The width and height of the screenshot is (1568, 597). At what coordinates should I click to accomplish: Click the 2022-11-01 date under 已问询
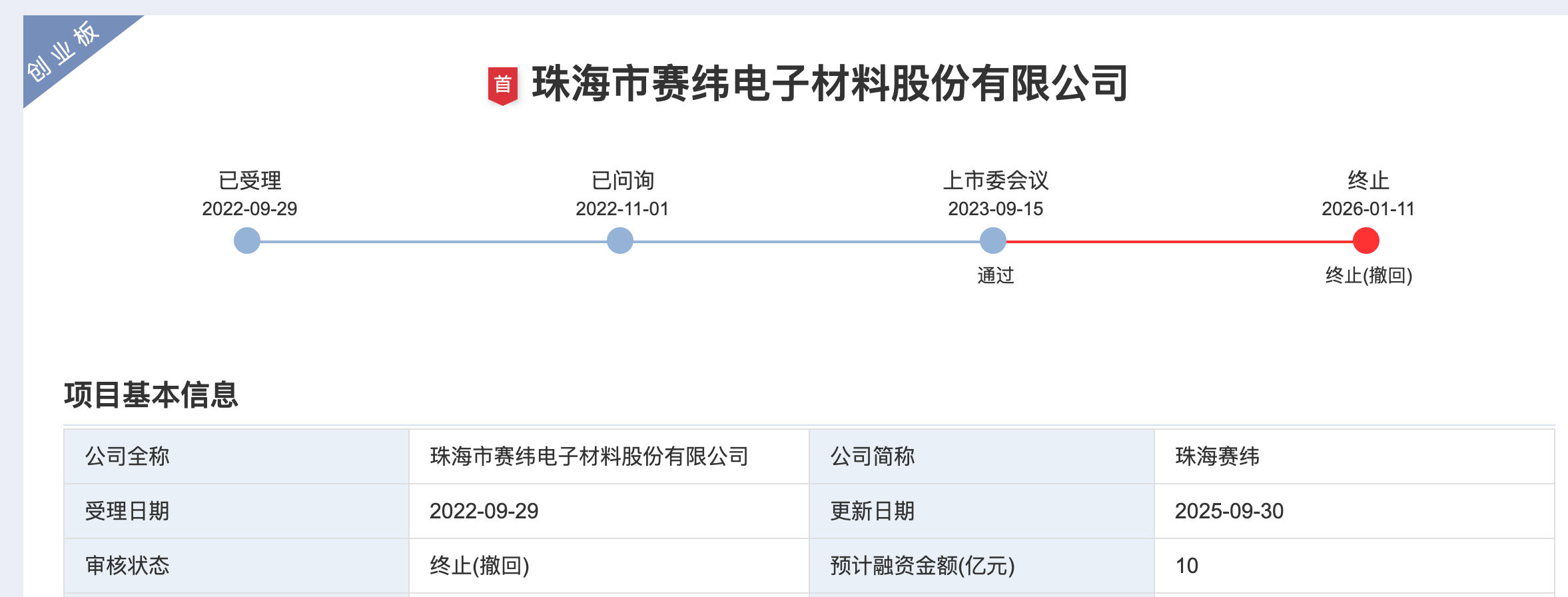621,209
